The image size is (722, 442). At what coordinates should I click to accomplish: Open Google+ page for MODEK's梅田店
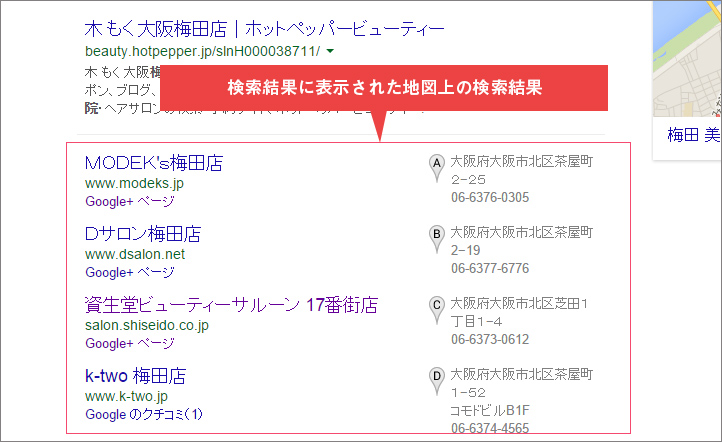click(x=129, y=201)
